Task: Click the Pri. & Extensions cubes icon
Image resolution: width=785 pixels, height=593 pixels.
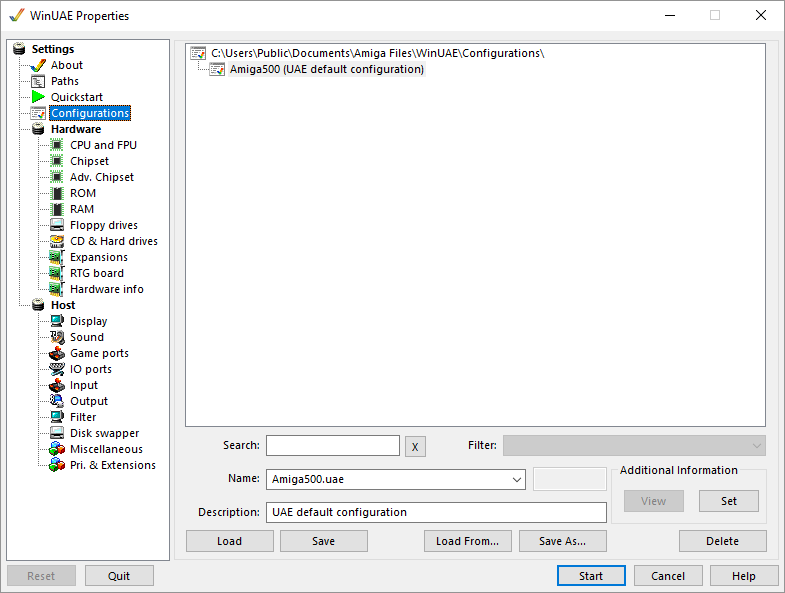Action: click(57, 465)
